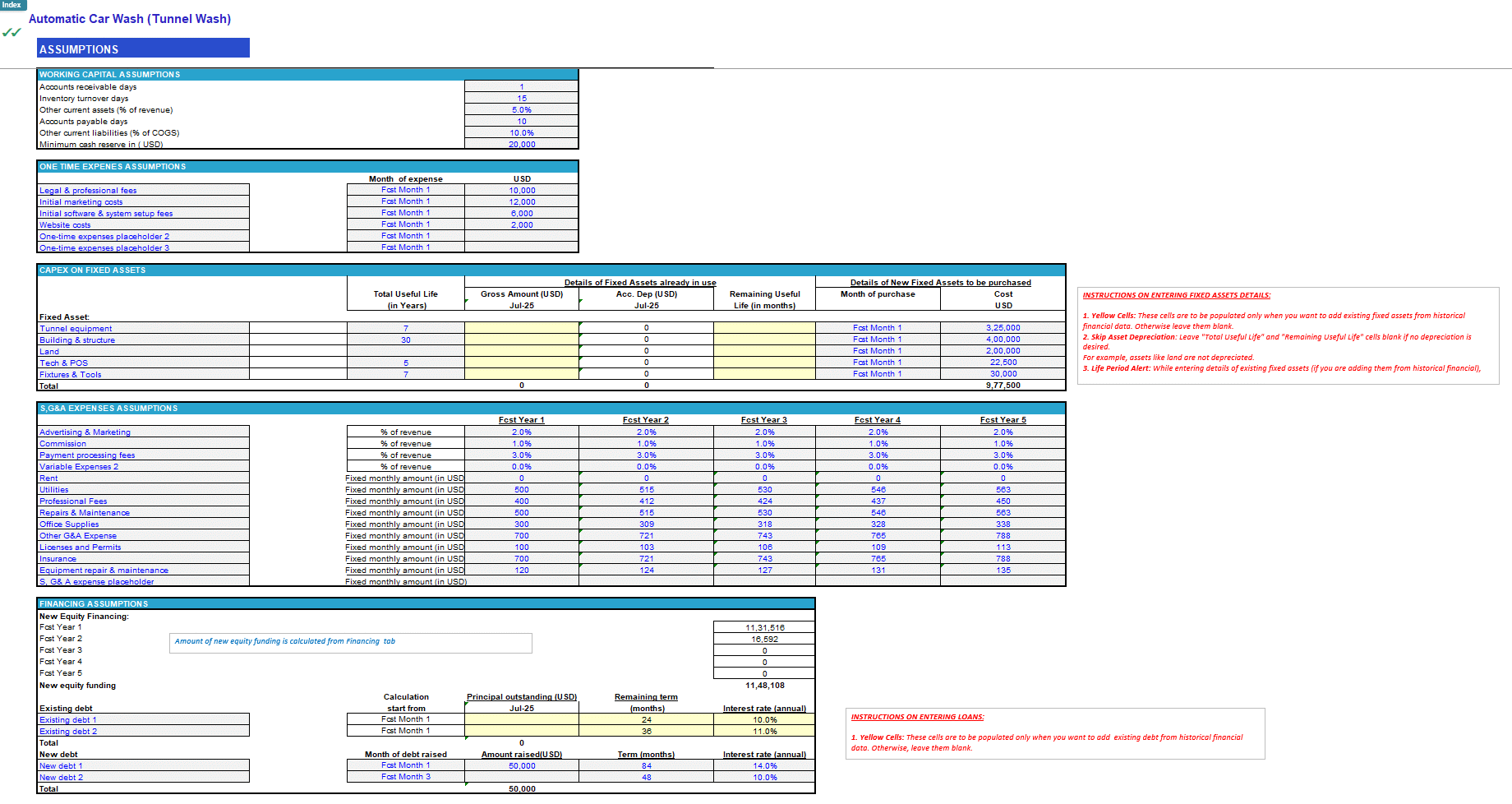Select Existing debt 1 calculation start month cell
The width and height of the screenshot is (1512, 804).
pyautogui.click(x=406, y=719)
